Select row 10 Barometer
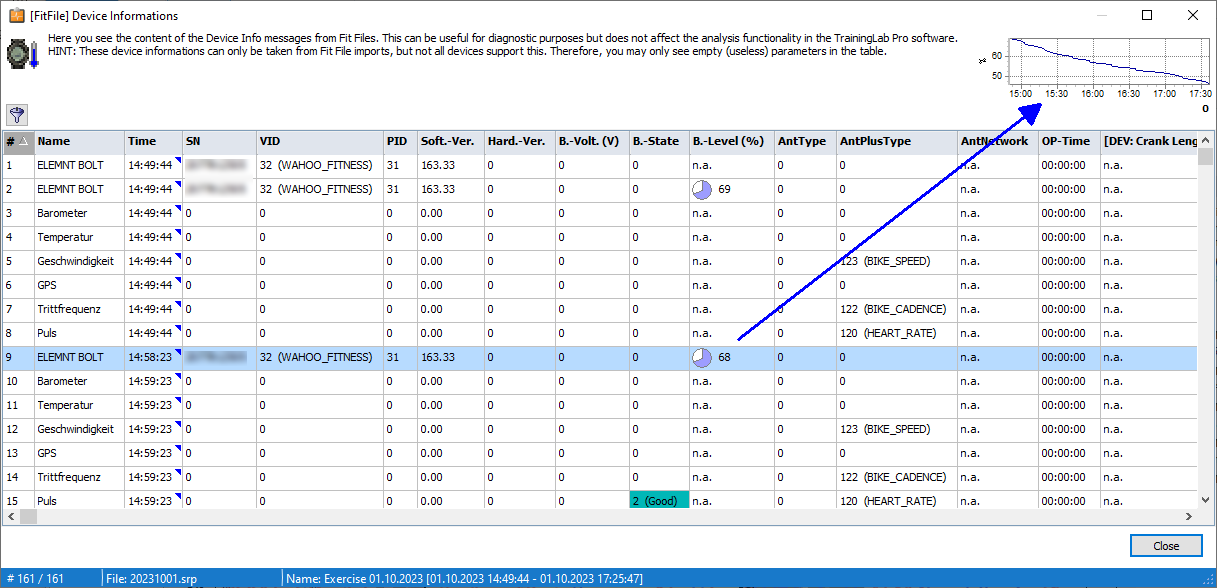The width and height of the screenshot is (1217, 588). point(600,381)
